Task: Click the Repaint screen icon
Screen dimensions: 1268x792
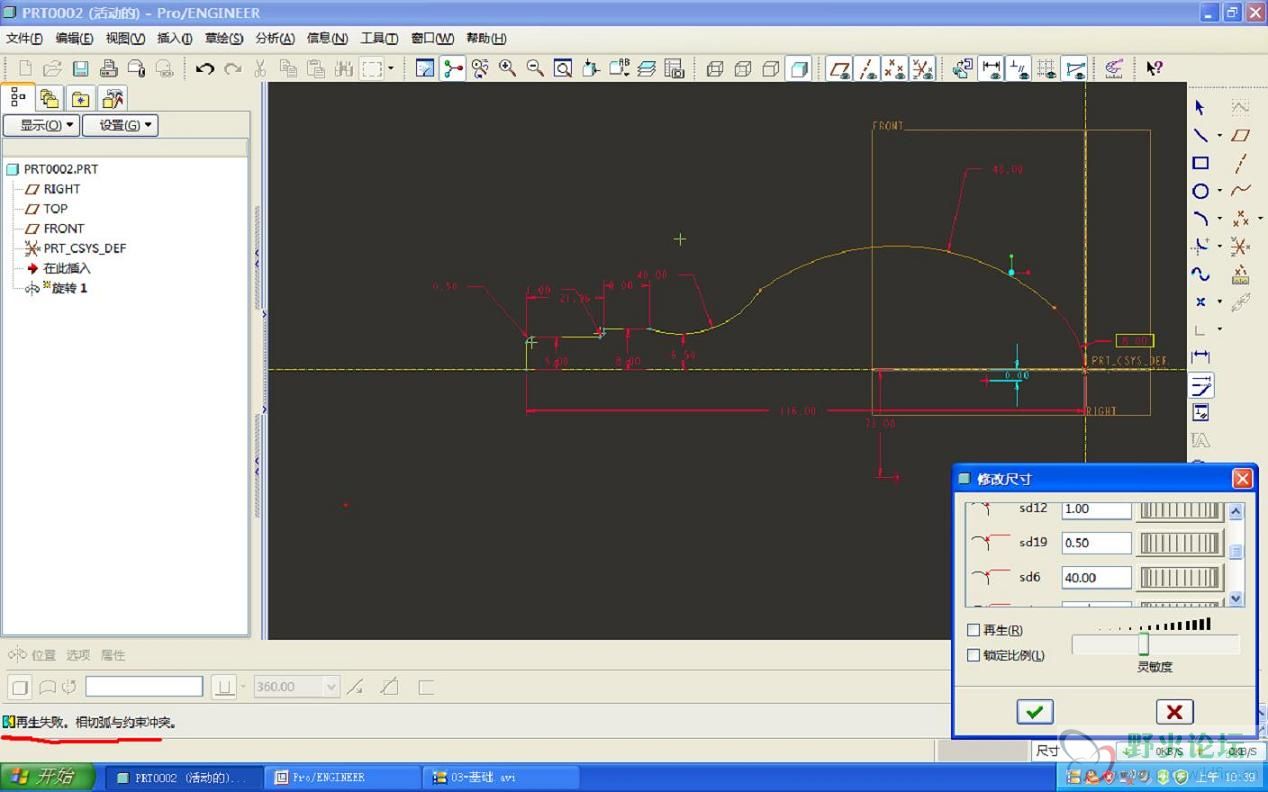Action: (x=425, y=68)
